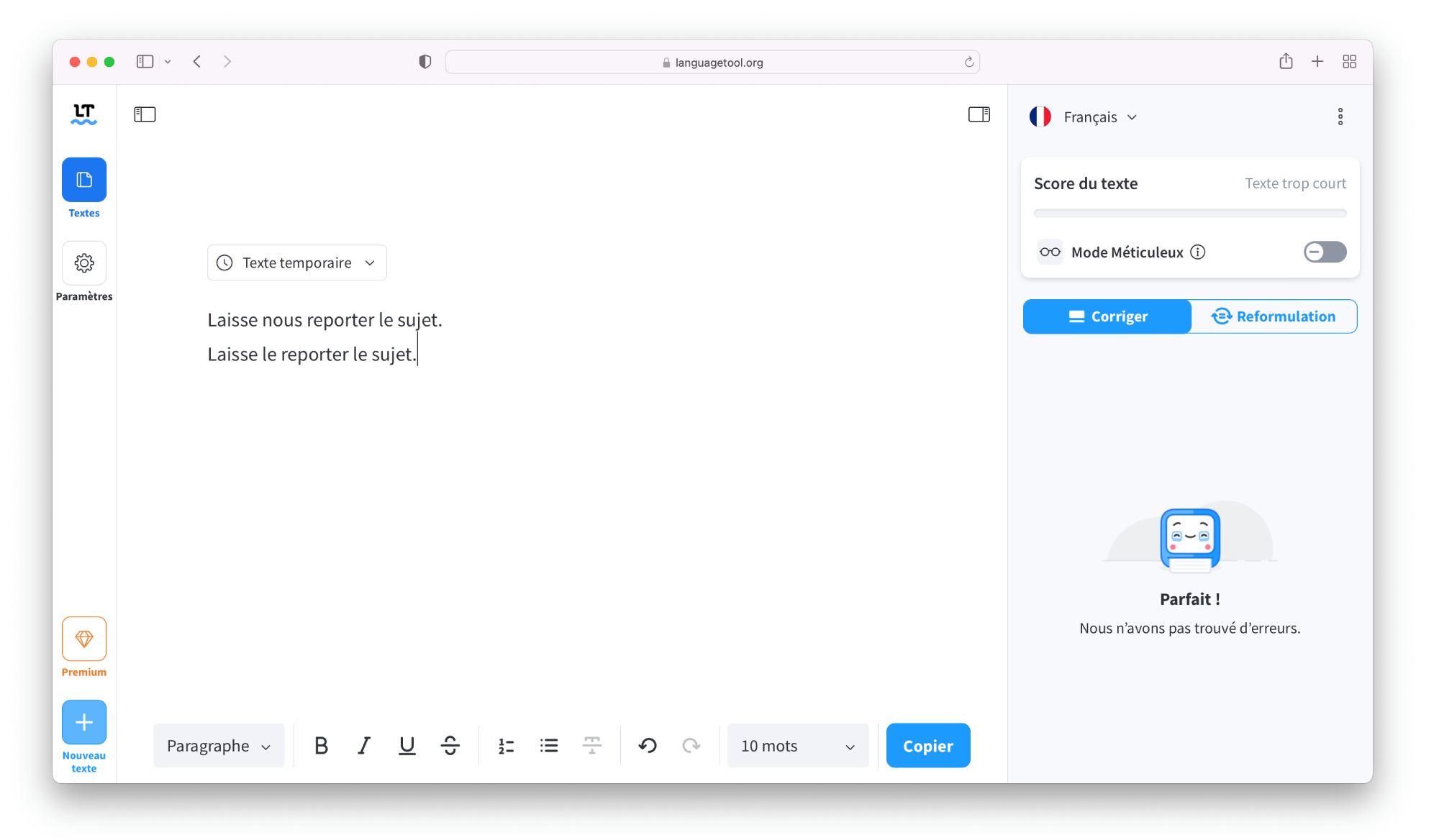Toggle underline formatting
1439x840 pixels.
(407, 746)
